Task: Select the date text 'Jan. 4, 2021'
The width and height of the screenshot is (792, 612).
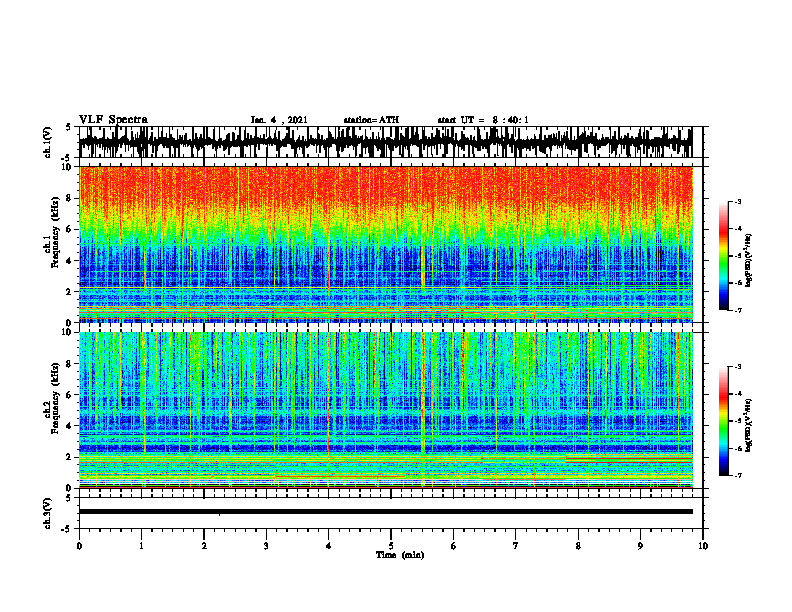Action: pos(279,120)
